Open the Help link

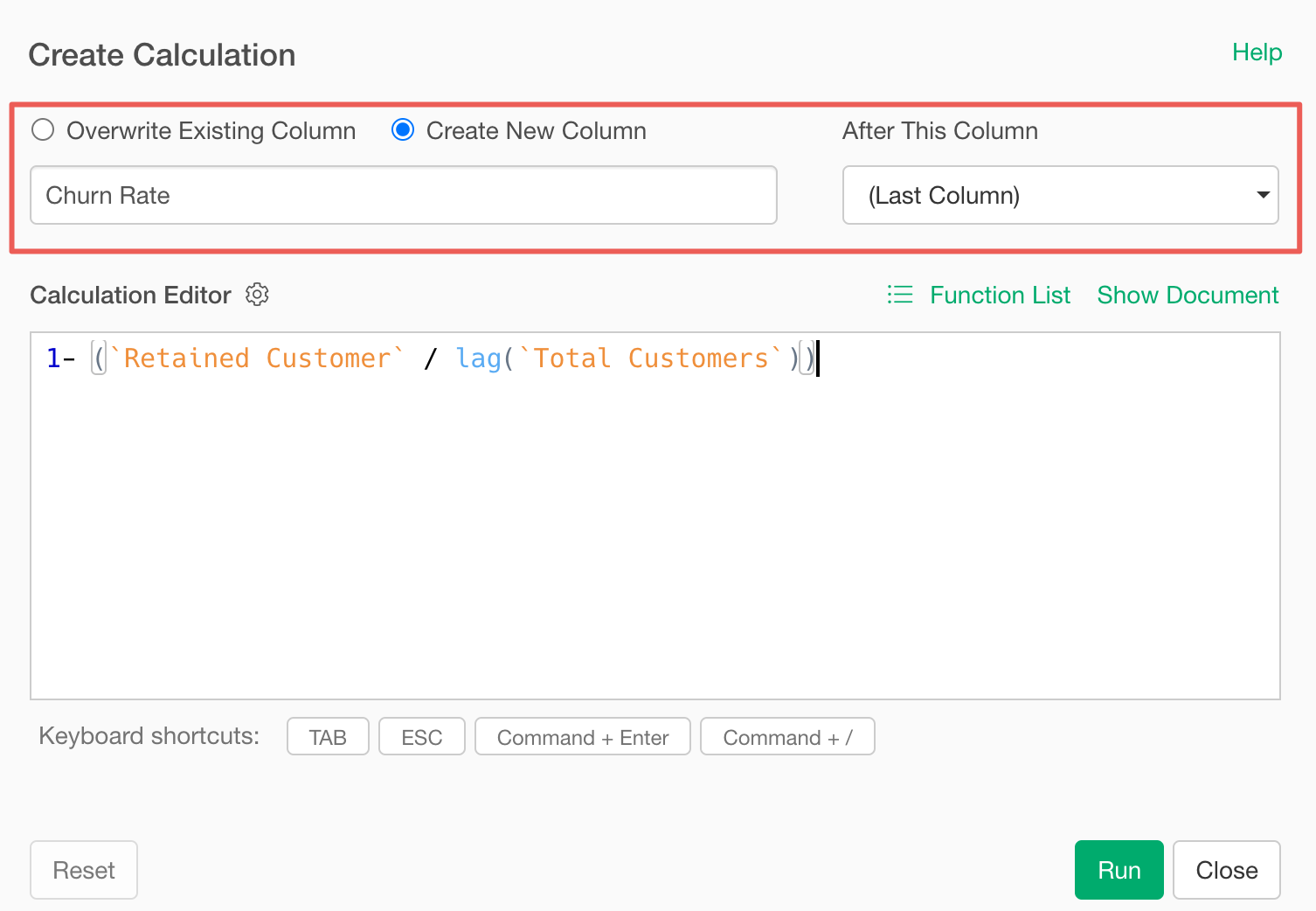pyautogui.click(x=1257, y=52)
